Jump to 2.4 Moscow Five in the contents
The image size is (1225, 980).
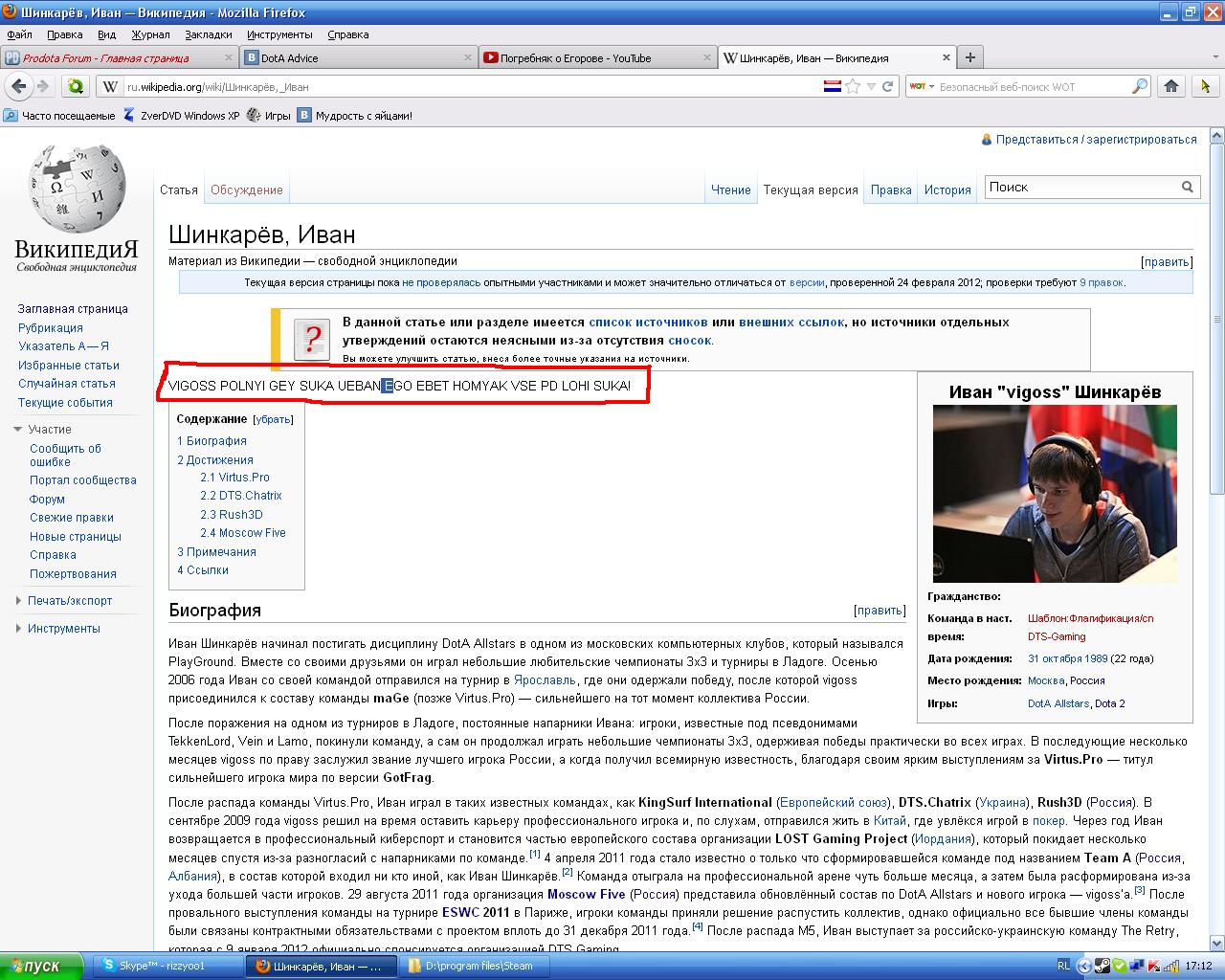(243, 533)
